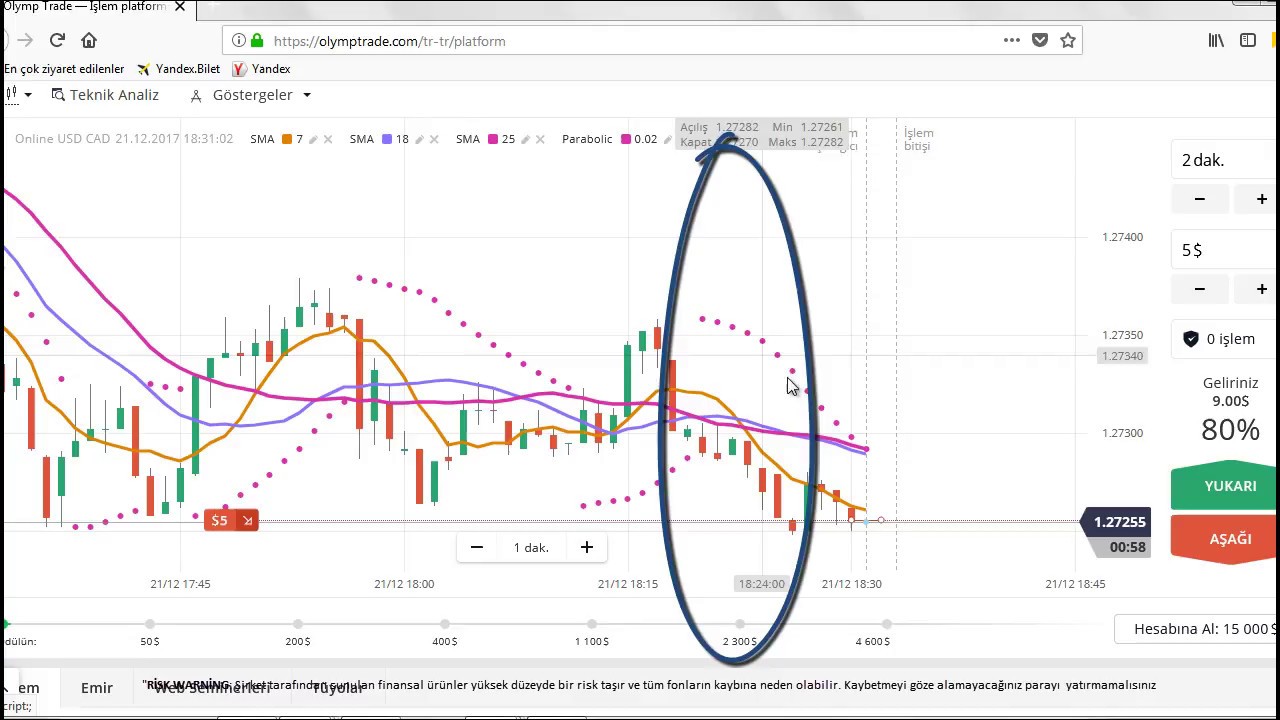Go to browser home page
The width and height of the screenshot is (1280, 720).
pos(89,40)
